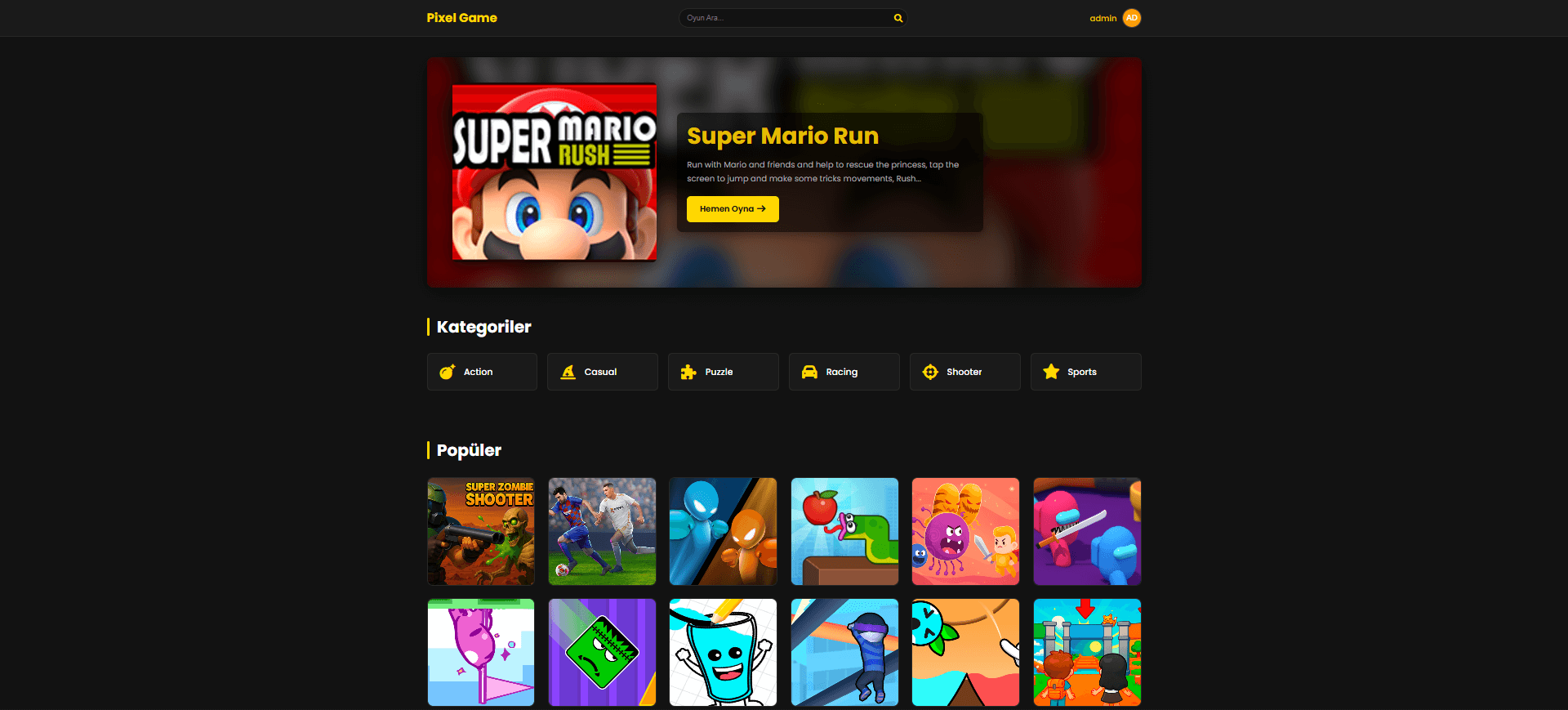Click the Hemen Oyna button
The image size is (1568, 710).
(x=733, y=209)
